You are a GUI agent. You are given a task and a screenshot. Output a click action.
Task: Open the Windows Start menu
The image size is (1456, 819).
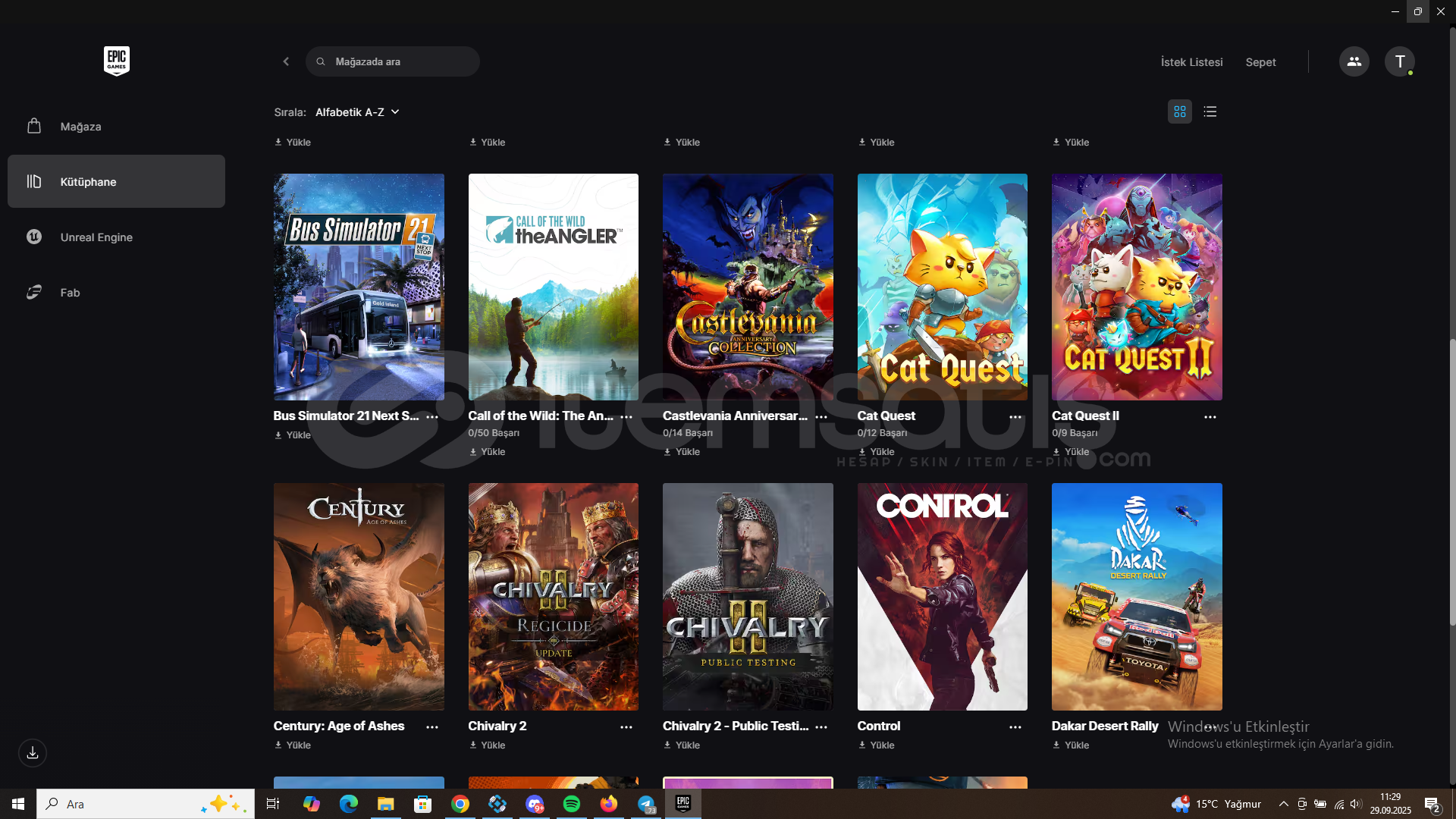[18, 804]
